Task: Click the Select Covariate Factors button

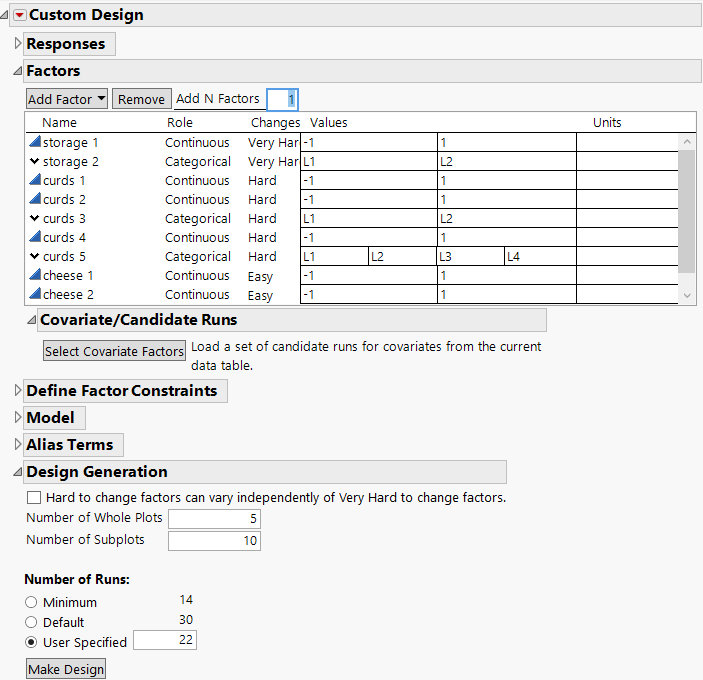Action: pyautogui.click(x=114, y=351)
